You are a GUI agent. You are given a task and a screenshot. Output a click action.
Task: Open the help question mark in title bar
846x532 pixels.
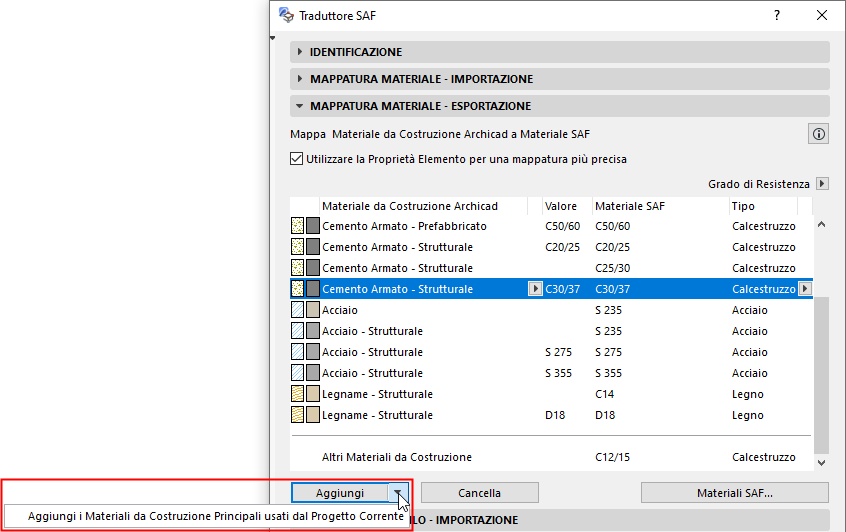tap(776, 15)
